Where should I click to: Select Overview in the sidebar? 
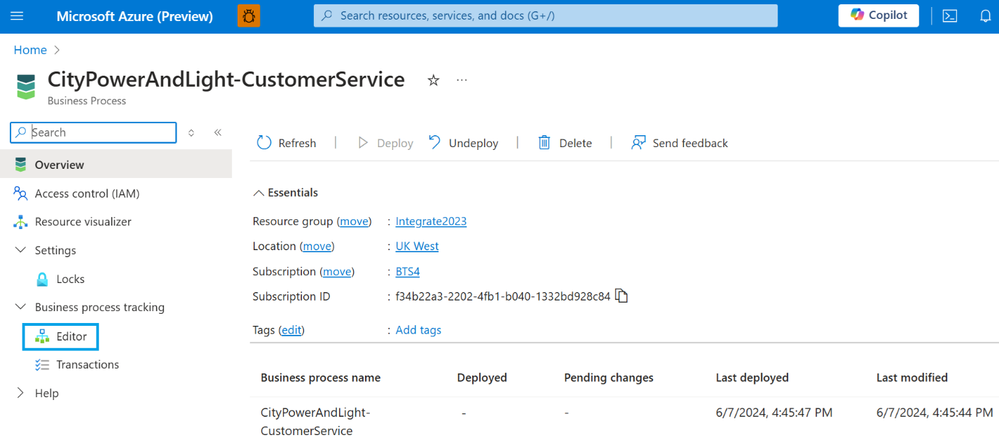[x=116, y=165]
